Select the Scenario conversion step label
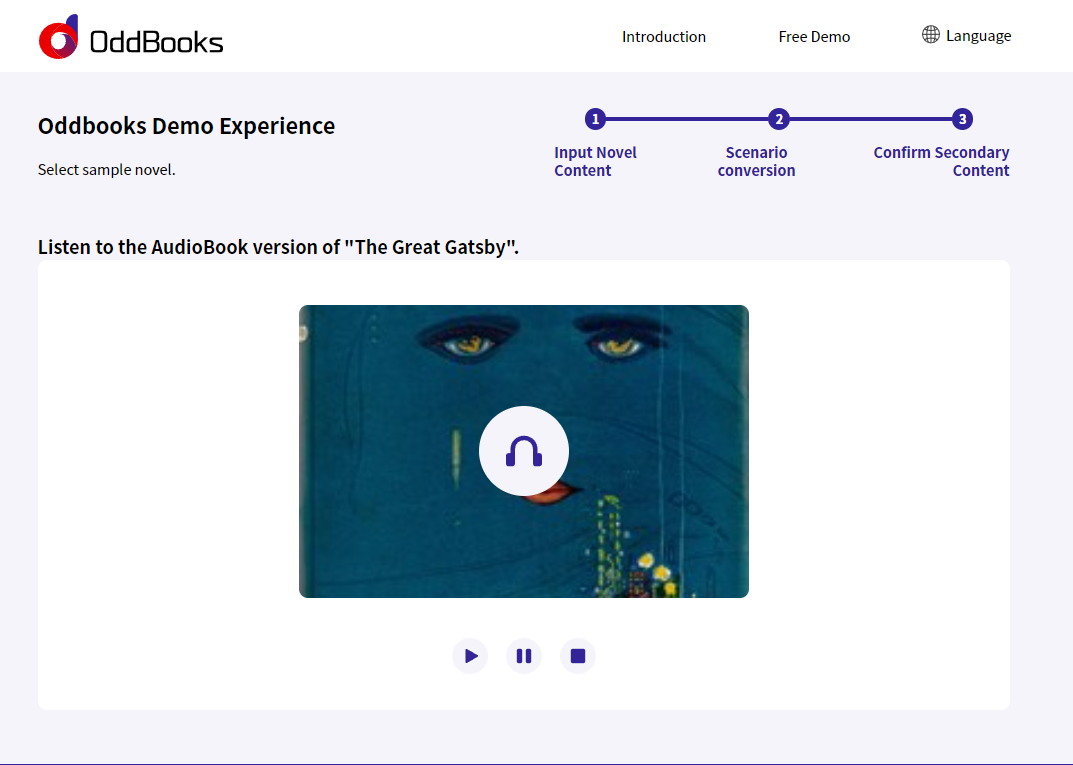The height and width of the screenshot is (765, 1073). tap(756, 161)
